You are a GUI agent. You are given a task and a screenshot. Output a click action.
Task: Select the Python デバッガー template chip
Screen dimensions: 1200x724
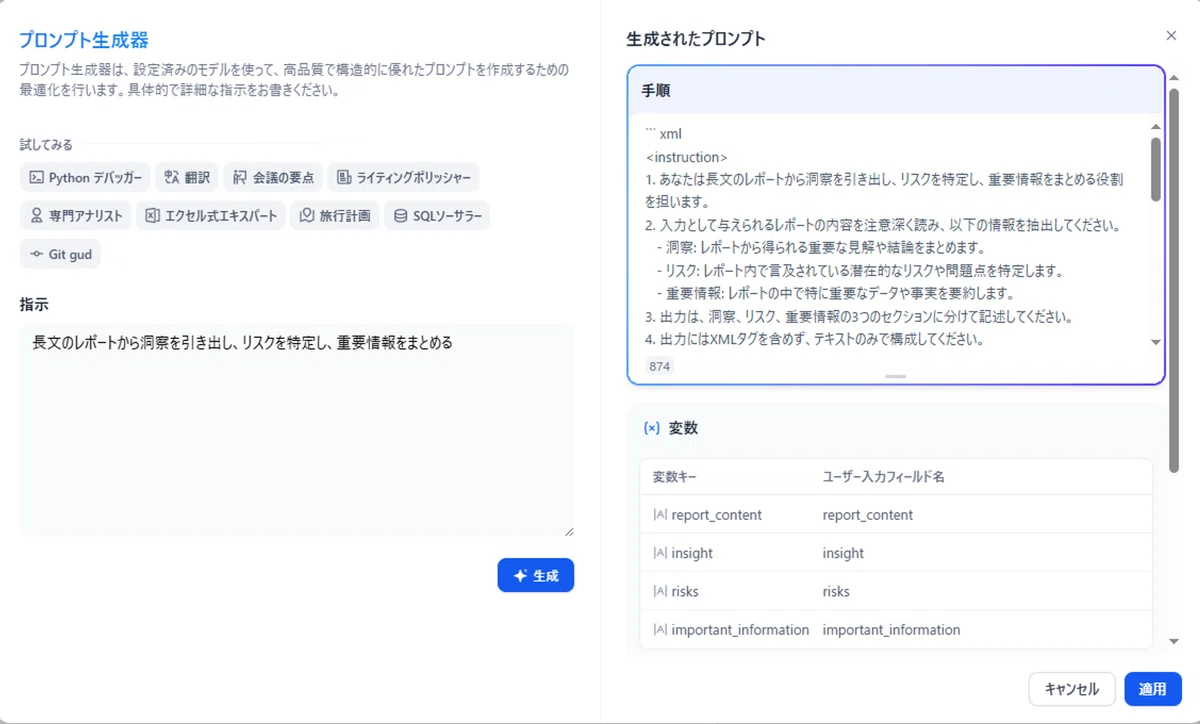point(85,177)
